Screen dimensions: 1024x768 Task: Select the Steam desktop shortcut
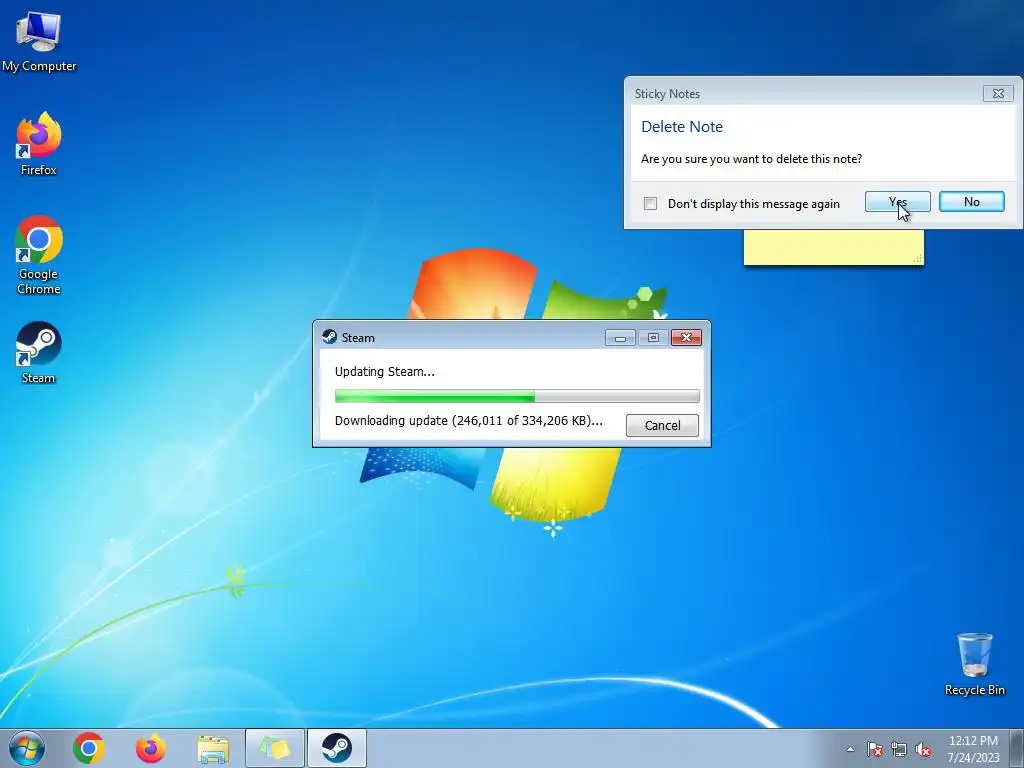[39, 353]
